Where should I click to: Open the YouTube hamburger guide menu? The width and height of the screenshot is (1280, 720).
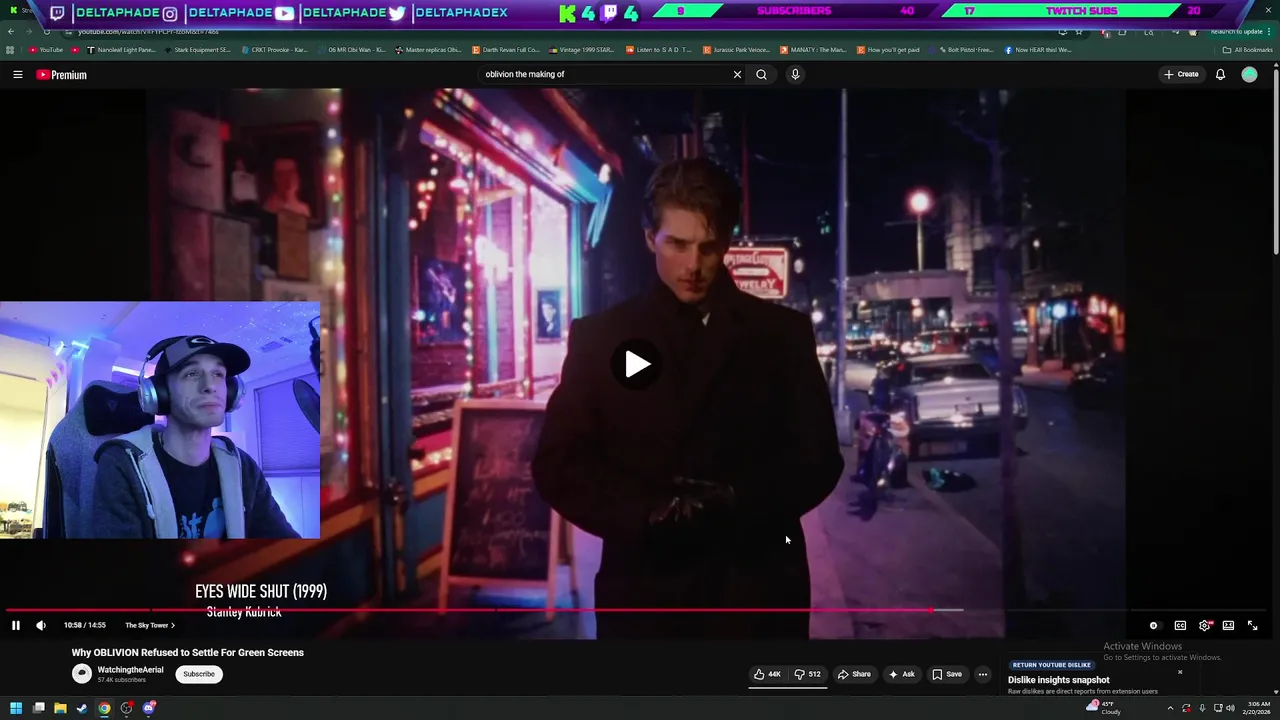[17, 75]
